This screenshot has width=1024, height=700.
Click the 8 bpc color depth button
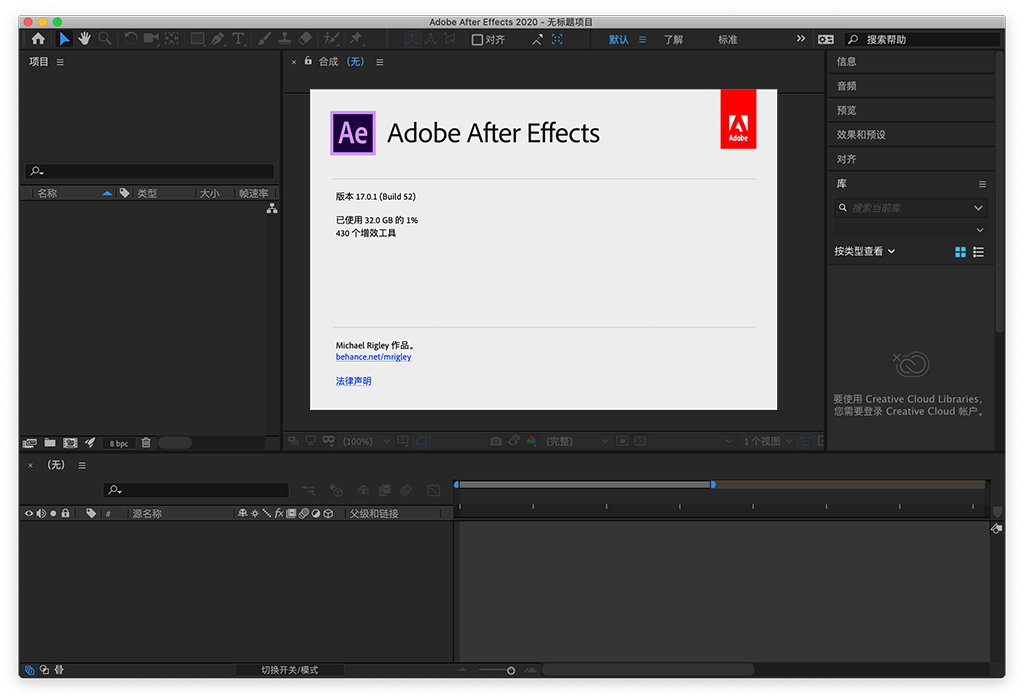pos(118,443)
